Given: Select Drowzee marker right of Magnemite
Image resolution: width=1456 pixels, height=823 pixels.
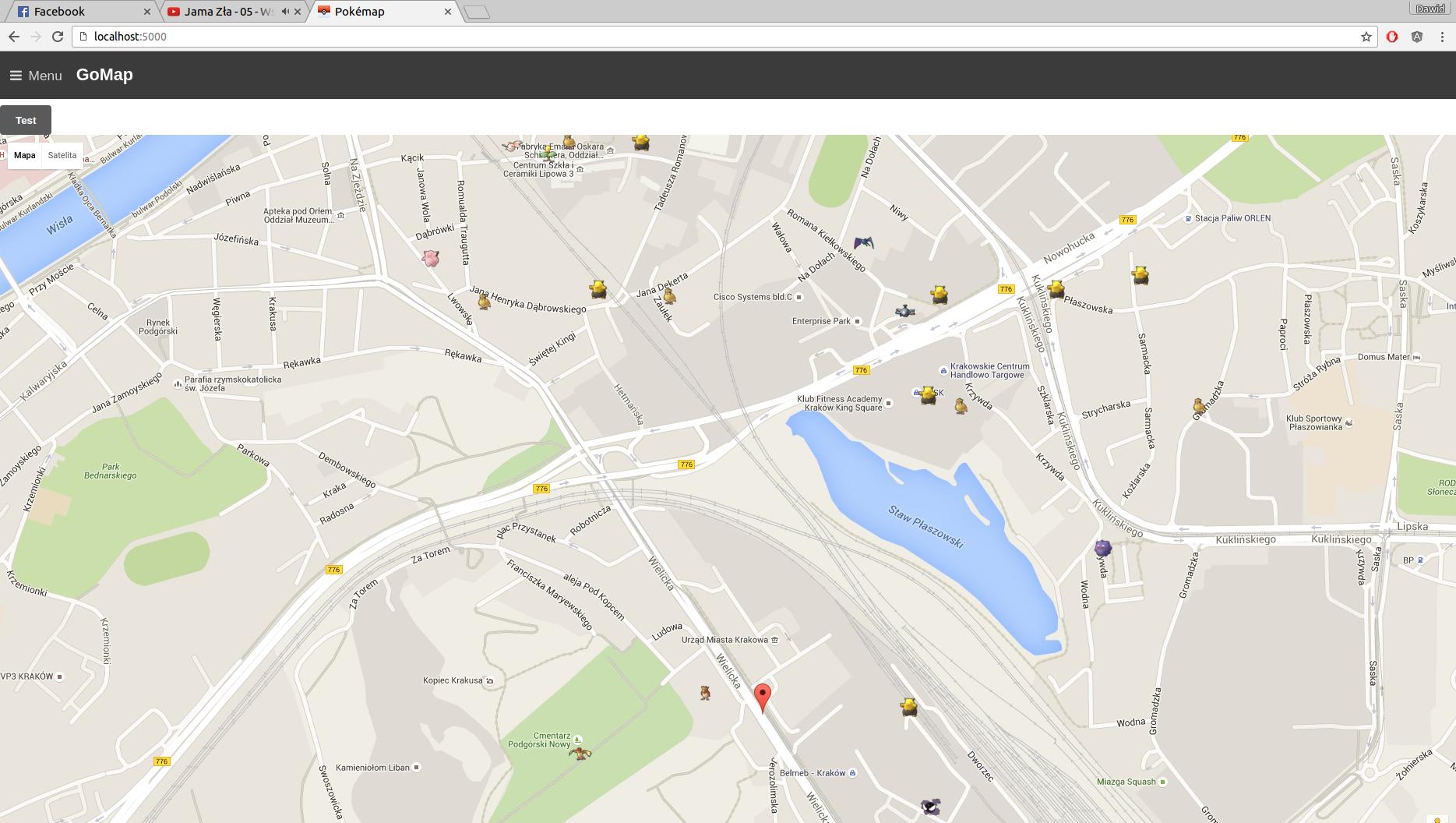Looking at the screenshot, I should 940,294.
